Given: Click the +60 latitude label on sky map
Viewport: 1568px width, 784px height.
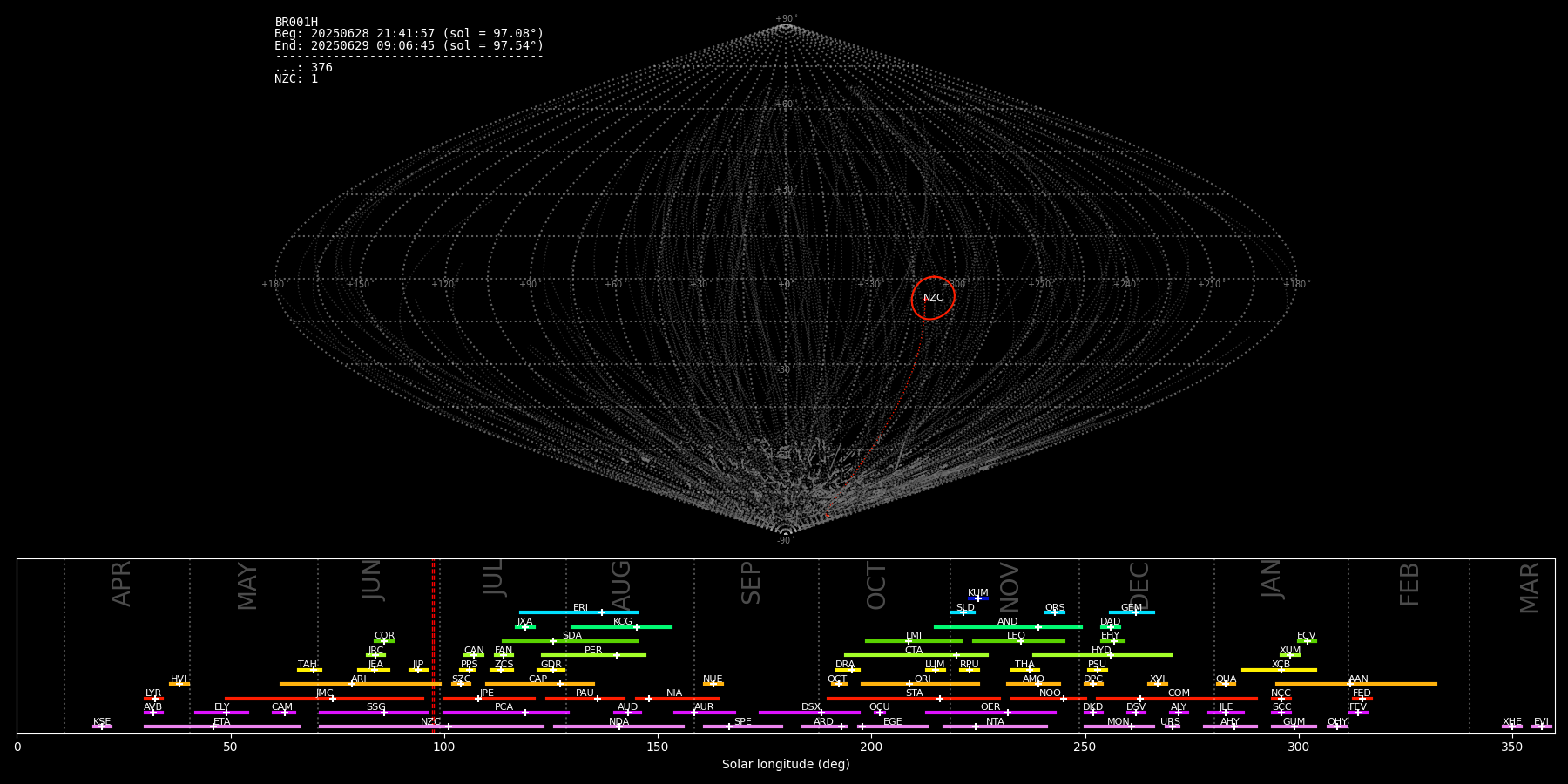Looking at the screenshot, I should (785, 105).
